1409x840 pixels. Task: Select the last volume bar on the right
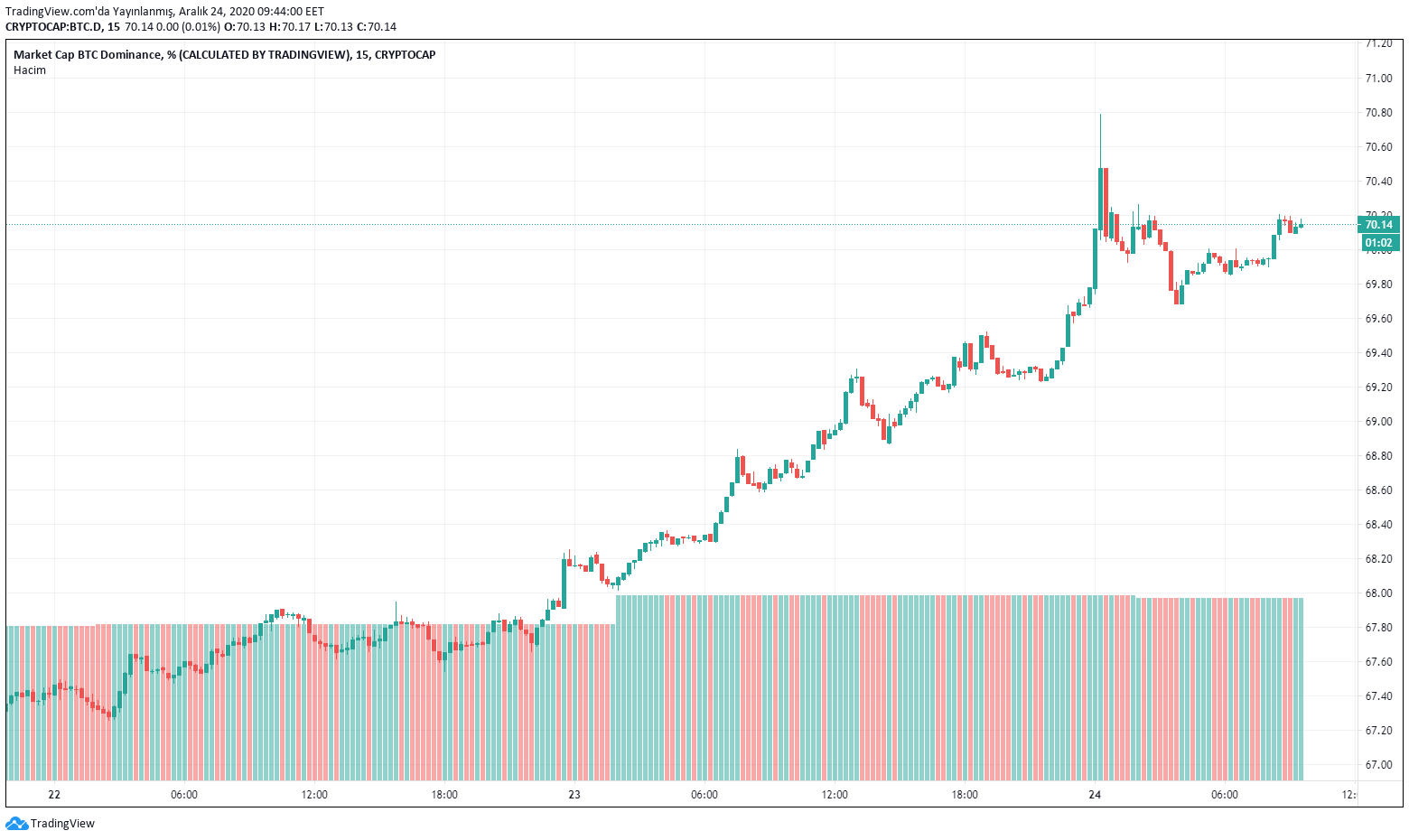[x=1301, y=686]
